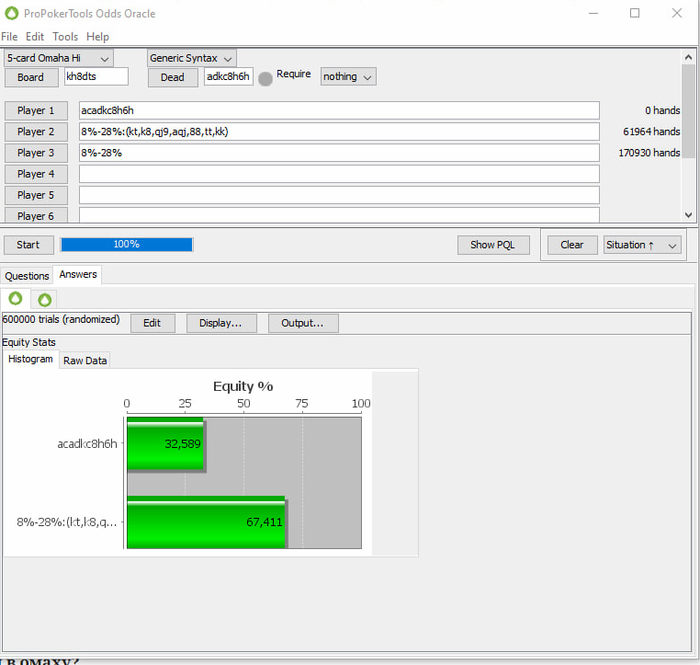Open the Situation dropdown
700x665 pixels.
642,245
